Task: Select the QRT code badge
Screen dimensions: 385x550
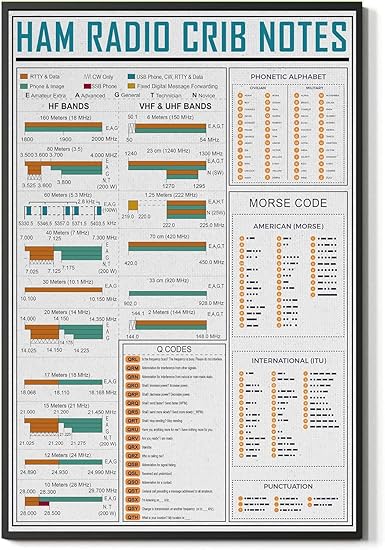Action: (133, 421)
